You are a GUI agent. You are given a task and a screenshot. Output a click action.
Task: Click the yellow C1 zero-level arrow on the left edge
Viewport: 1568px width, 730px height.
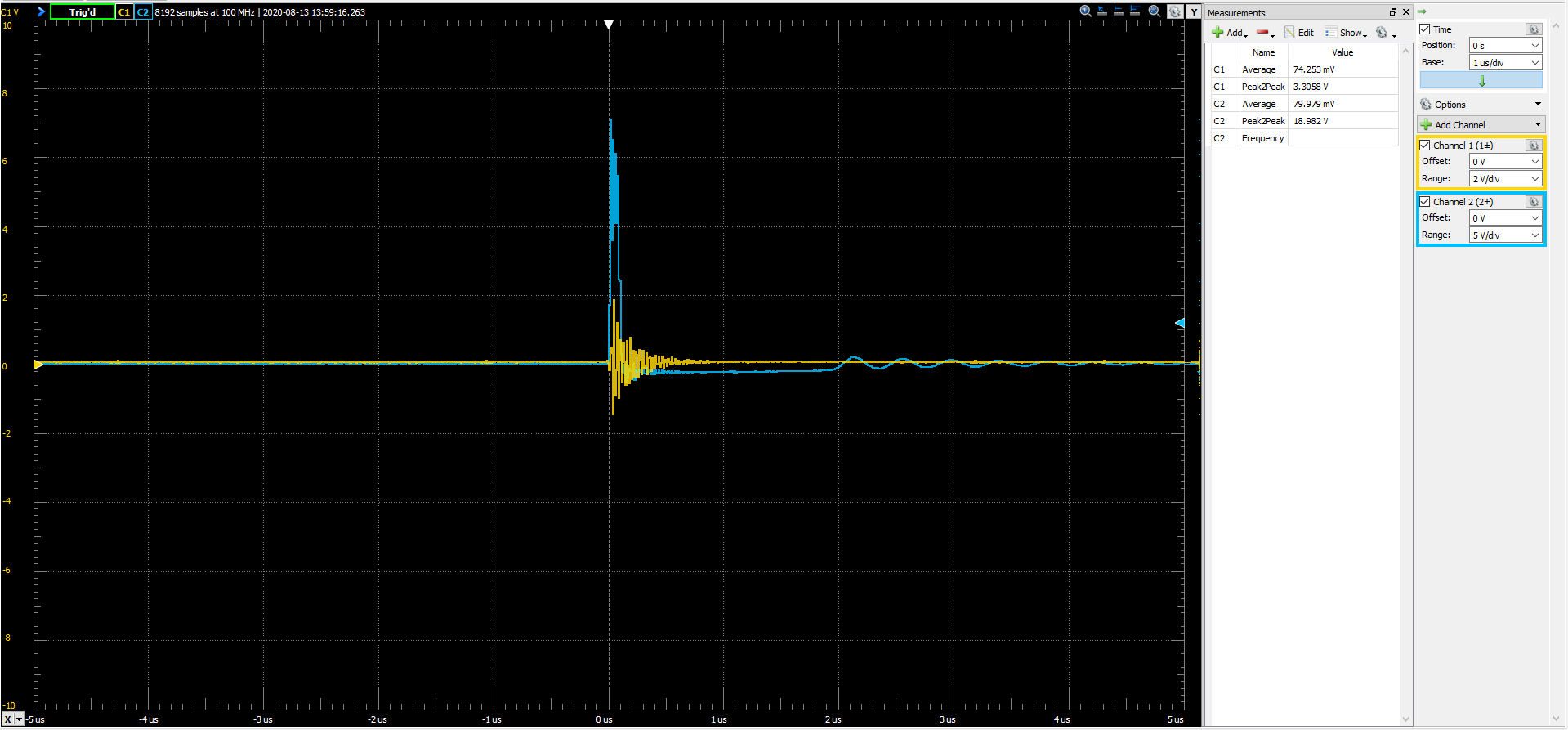pos(38,365)
